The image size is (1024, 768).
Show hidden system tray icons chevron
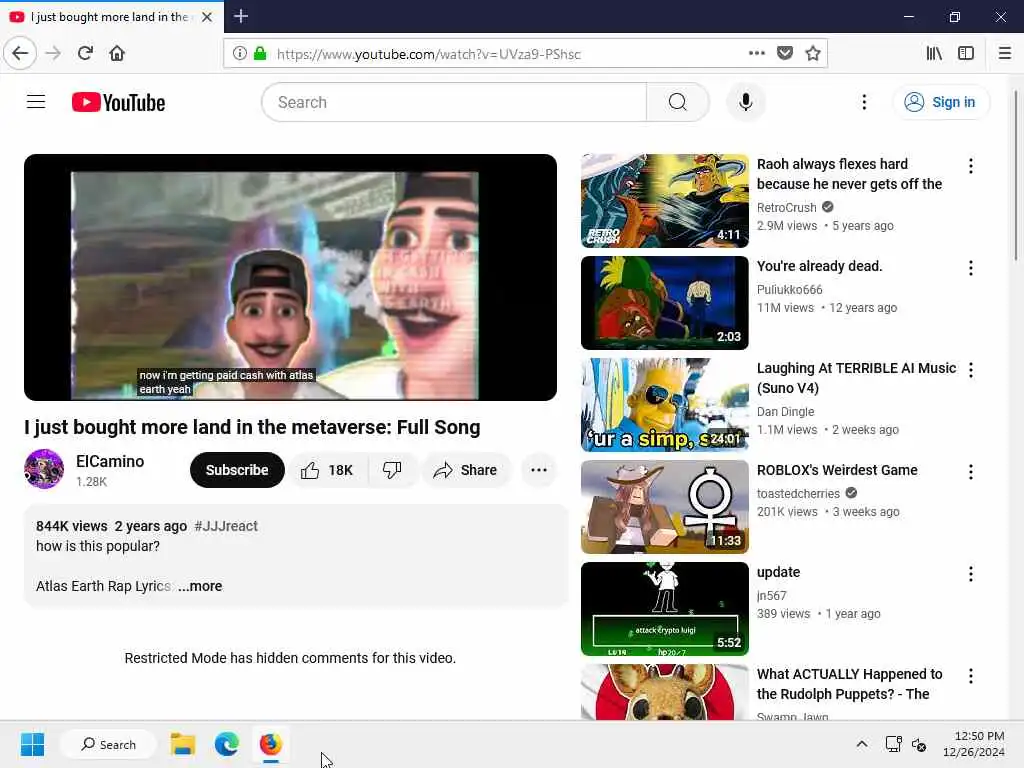862,744
